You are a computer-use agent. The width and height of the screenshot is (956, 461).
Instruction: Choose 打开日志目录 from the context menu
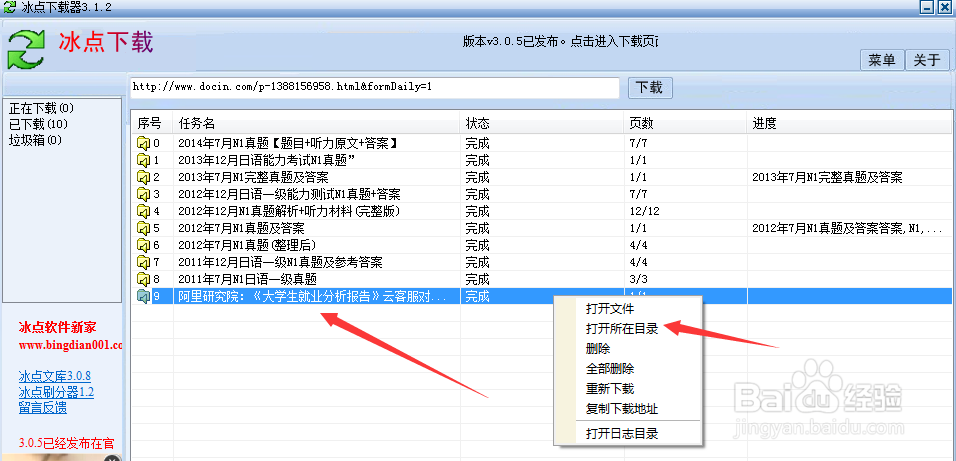click(x=622, y=434)
